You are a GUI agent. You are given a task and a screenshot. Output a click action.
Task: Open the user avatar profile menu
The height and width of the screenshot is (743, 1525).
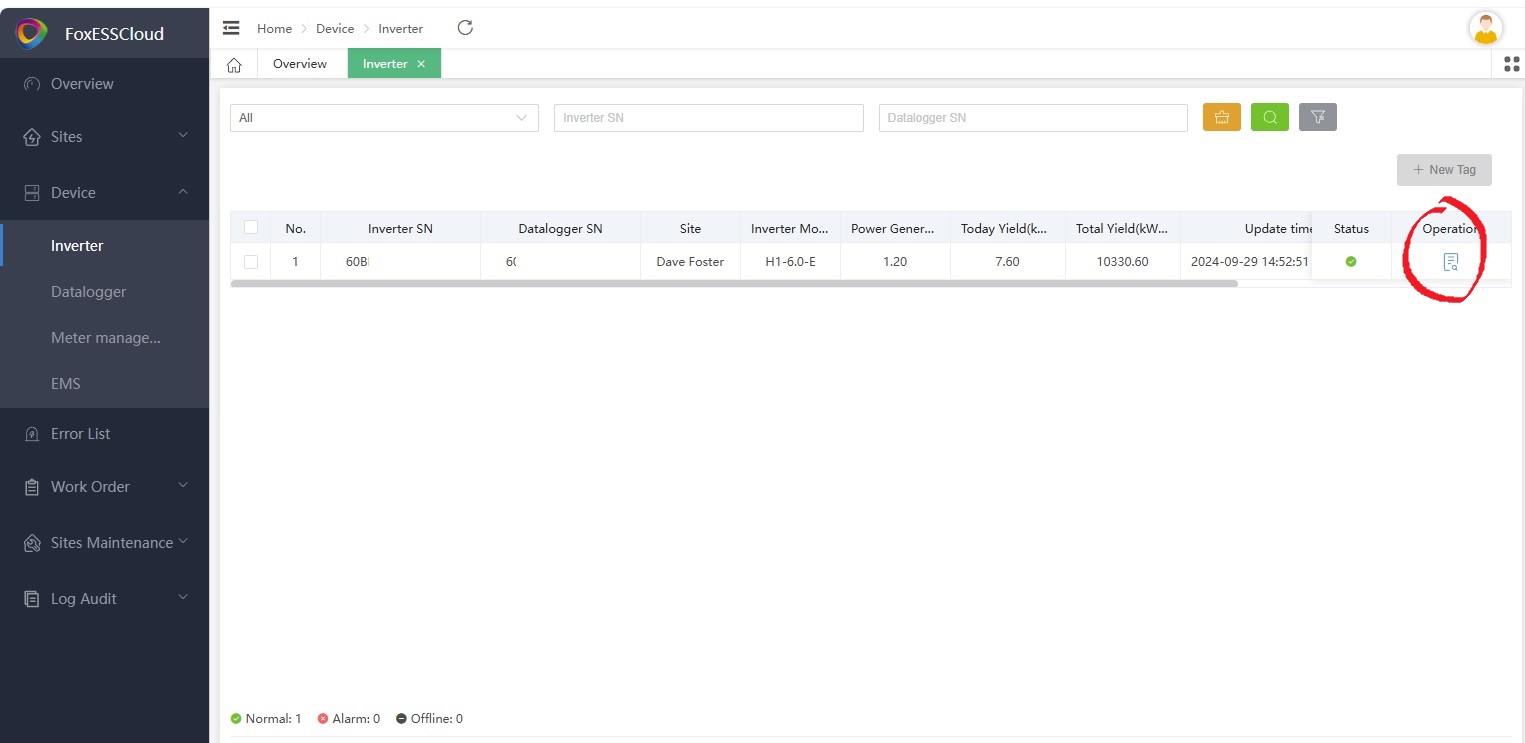(1485, 29)
